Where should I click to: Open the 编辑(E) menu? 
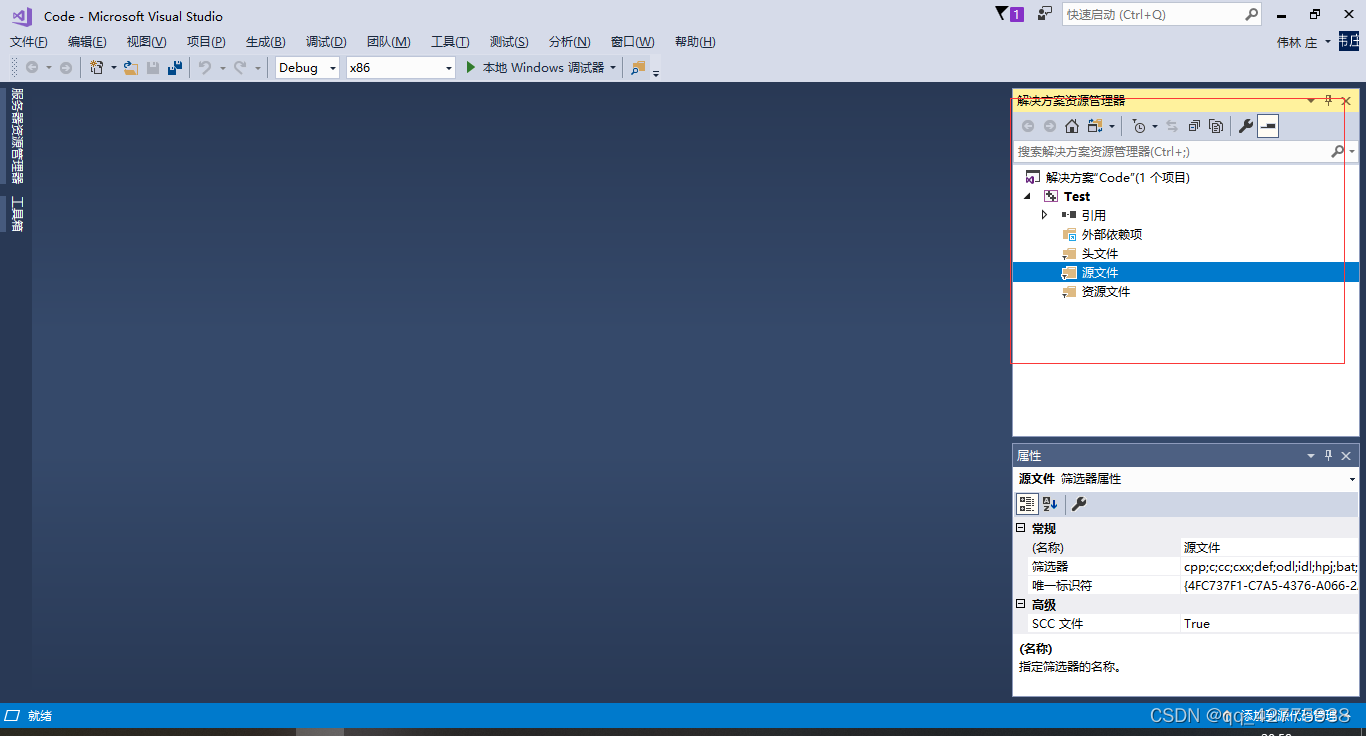coord(87,42)
